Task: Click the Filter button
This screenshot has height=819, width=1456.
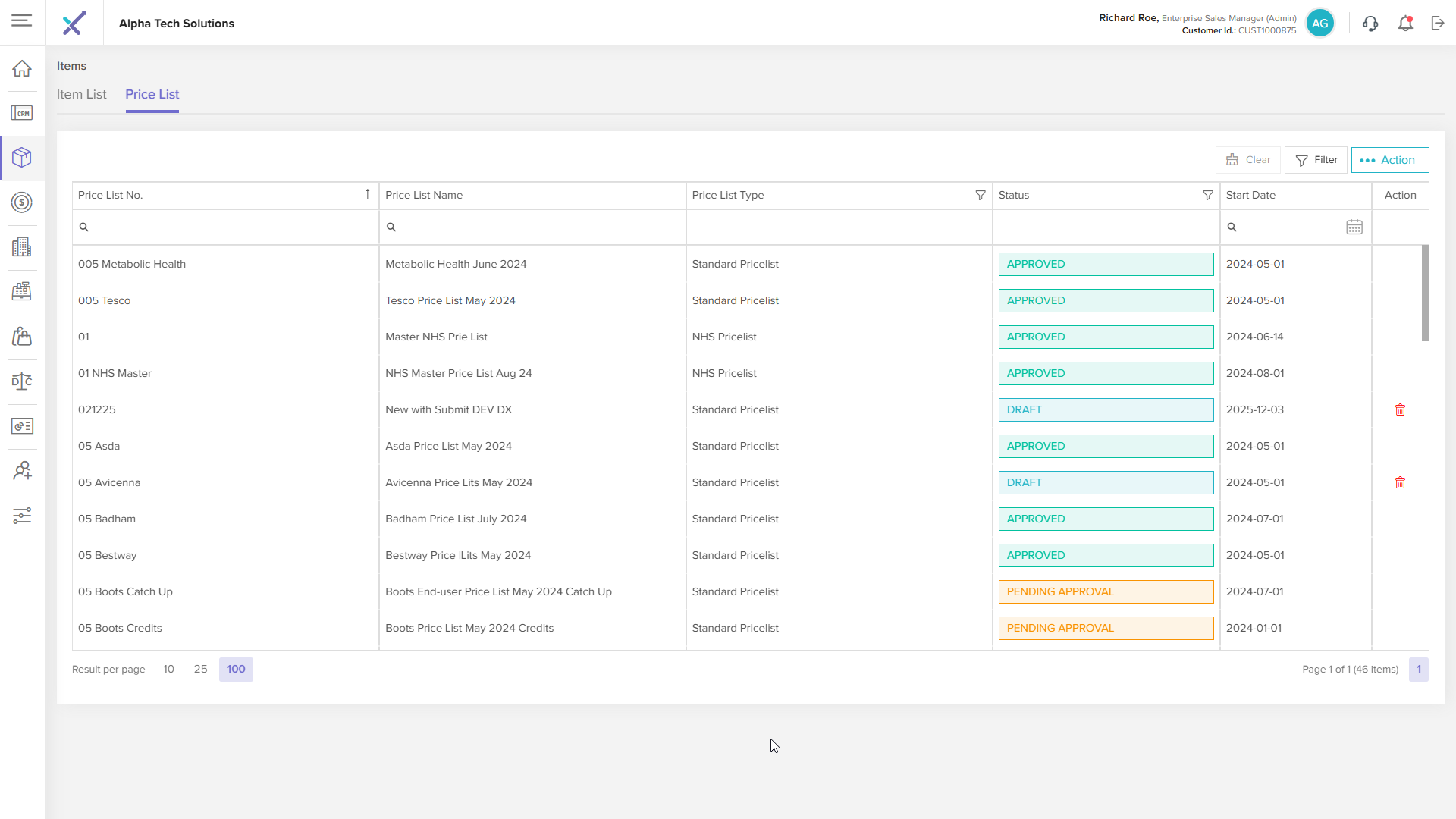Action: tap(1316, 160)
